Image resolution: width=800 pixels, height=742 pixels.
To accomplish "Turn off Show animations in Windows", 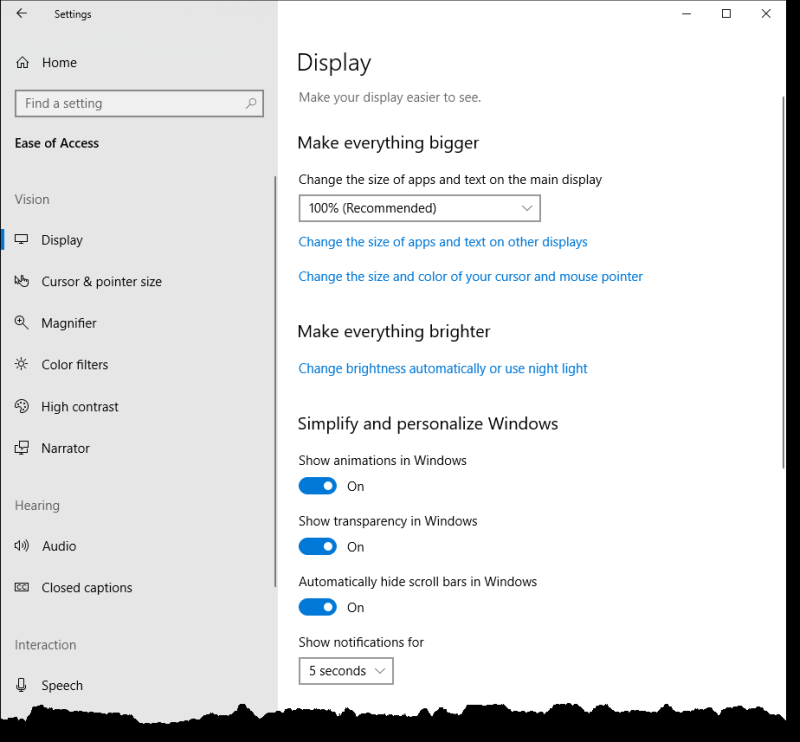I will pos(317,486).
